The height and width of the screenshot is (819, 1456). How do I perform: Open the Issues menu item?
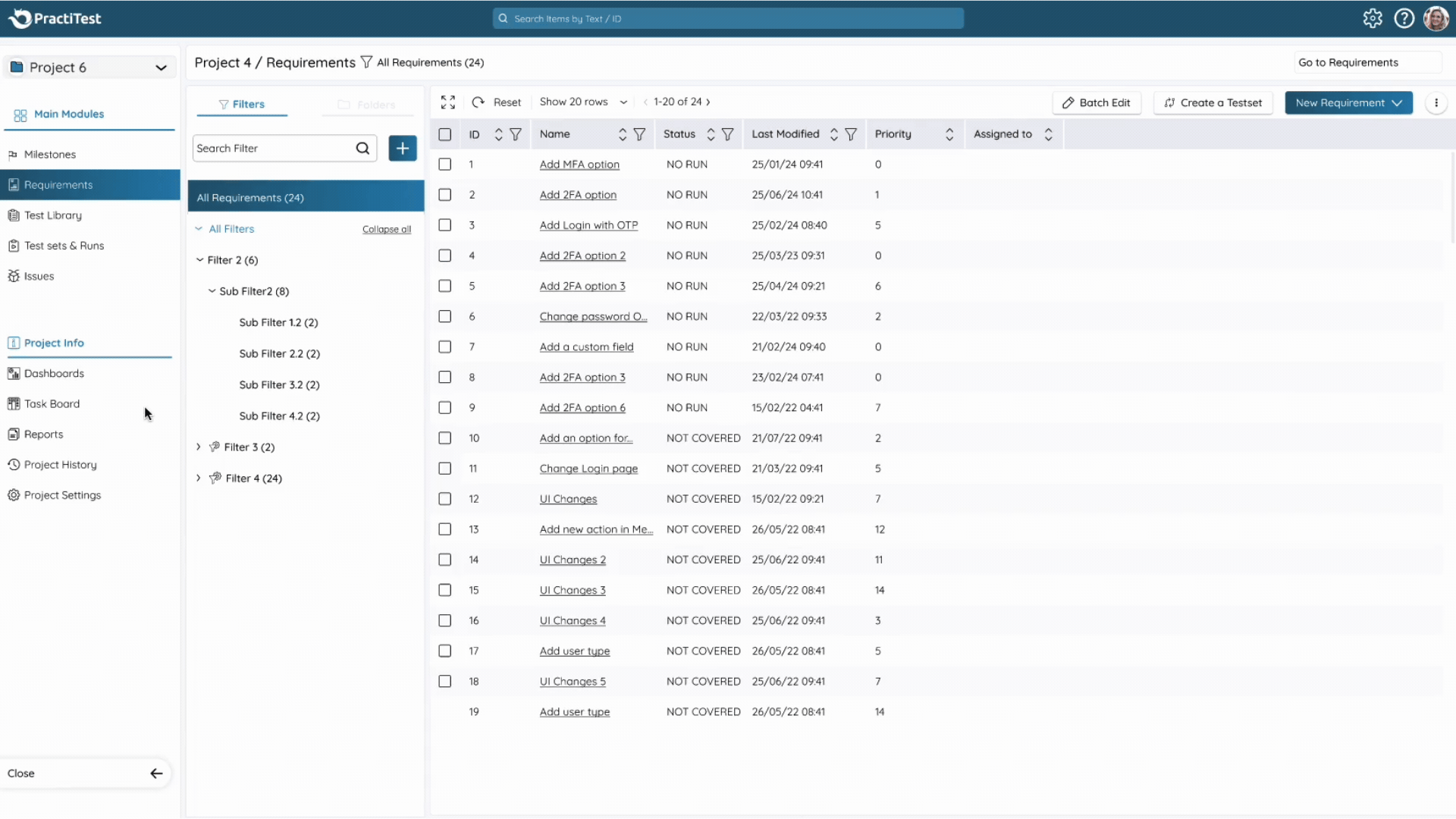tap(38, 276)
